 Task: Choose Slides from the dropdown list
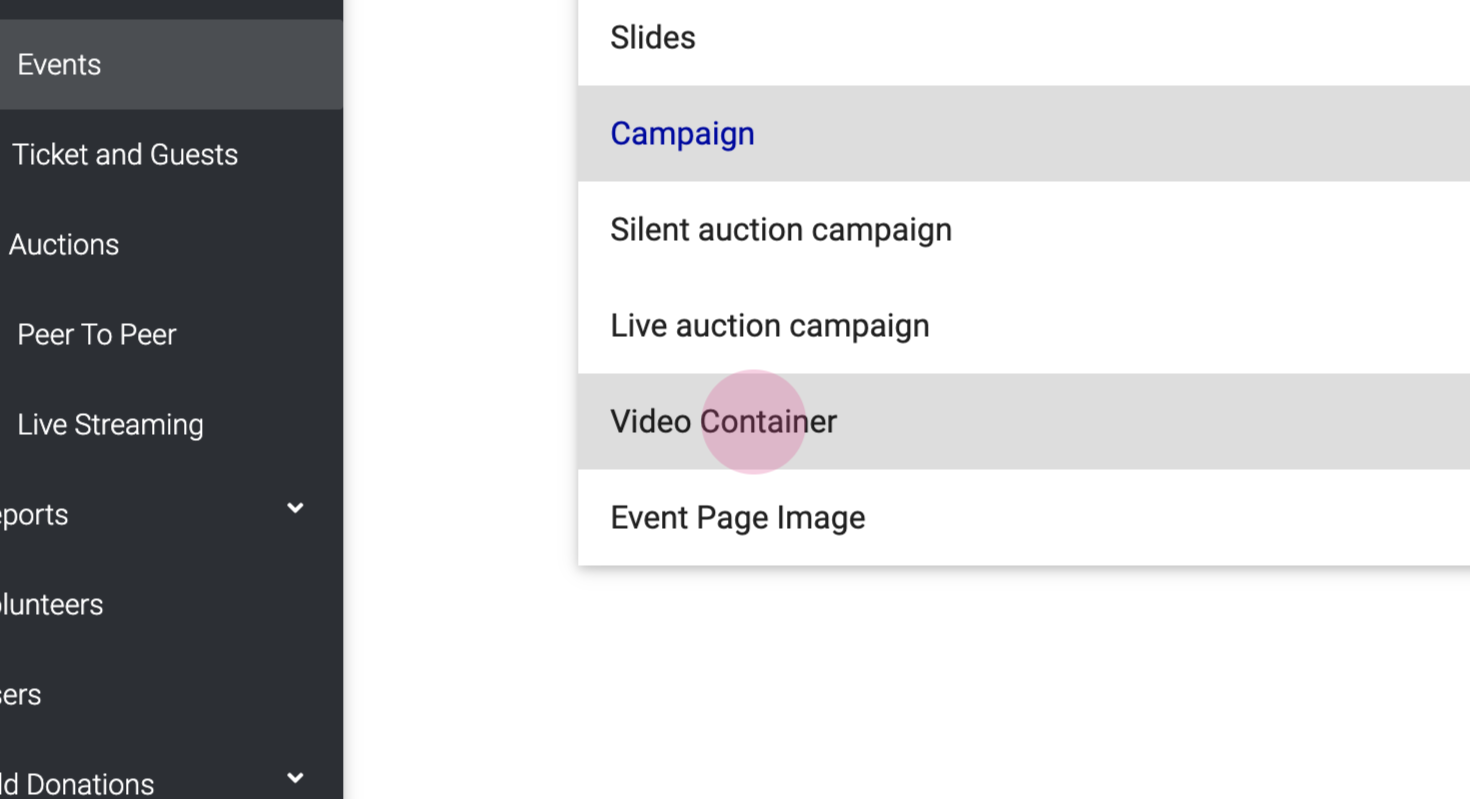pyautogui.click(x=653, y=38)
